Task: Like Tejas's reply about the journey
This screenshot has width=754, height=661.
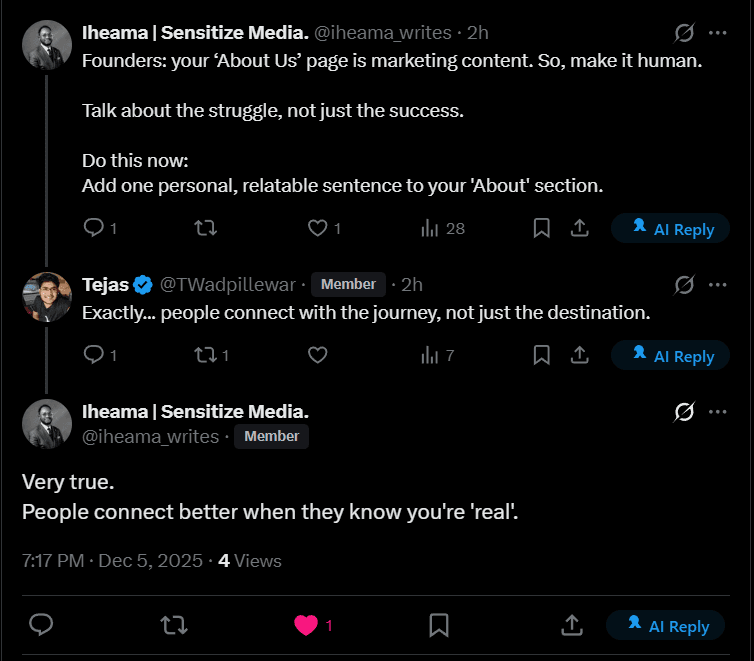Action: 318,355
